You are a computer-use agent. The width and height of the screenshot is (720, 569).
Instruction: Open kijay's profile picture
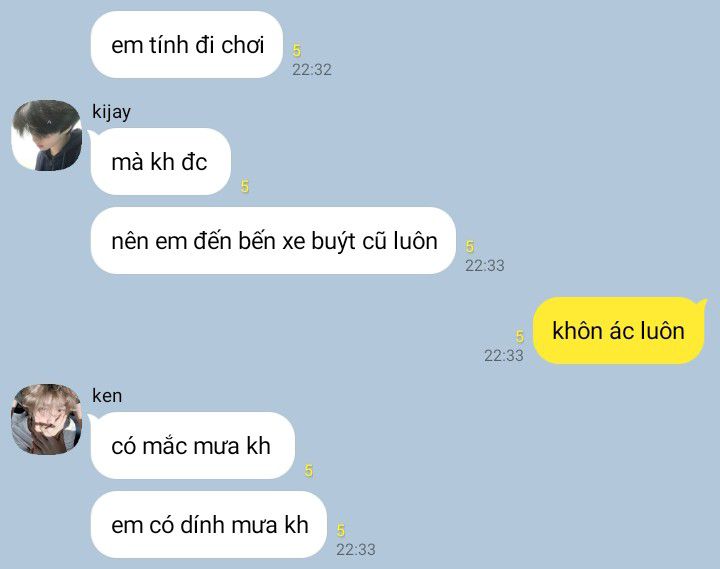tap(46, 135)
